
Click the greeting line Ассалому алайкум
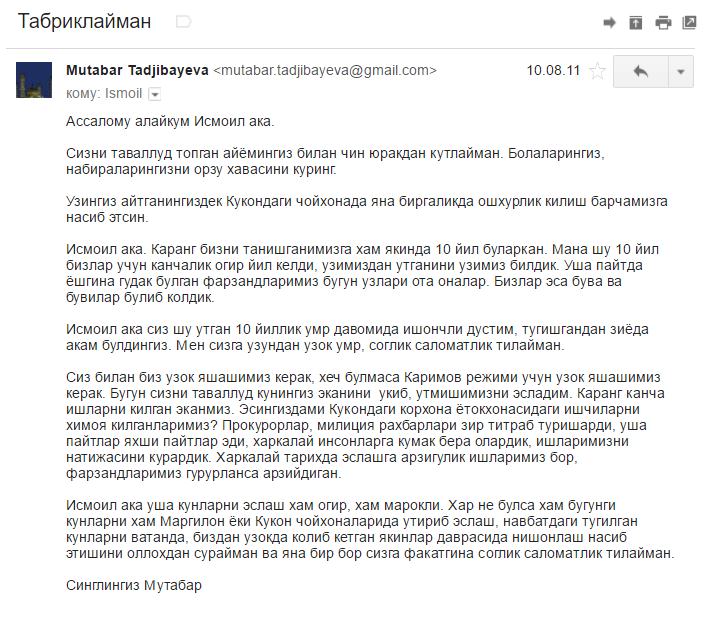point(169,122)
